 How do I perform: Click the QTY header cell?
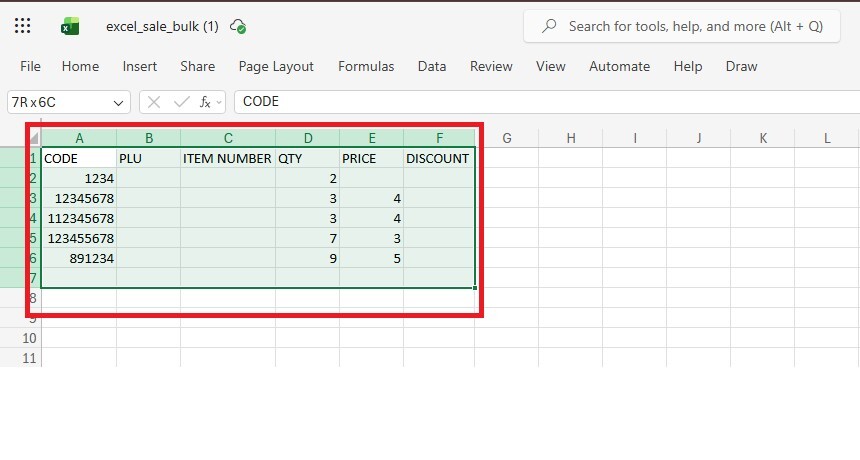click(x=308, y=158)
